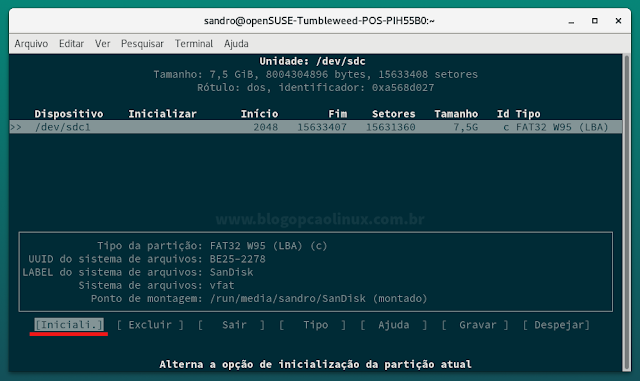Screen dimensions: 640x381
Task: Open the Arquivo menu
Action: (31, 44)
